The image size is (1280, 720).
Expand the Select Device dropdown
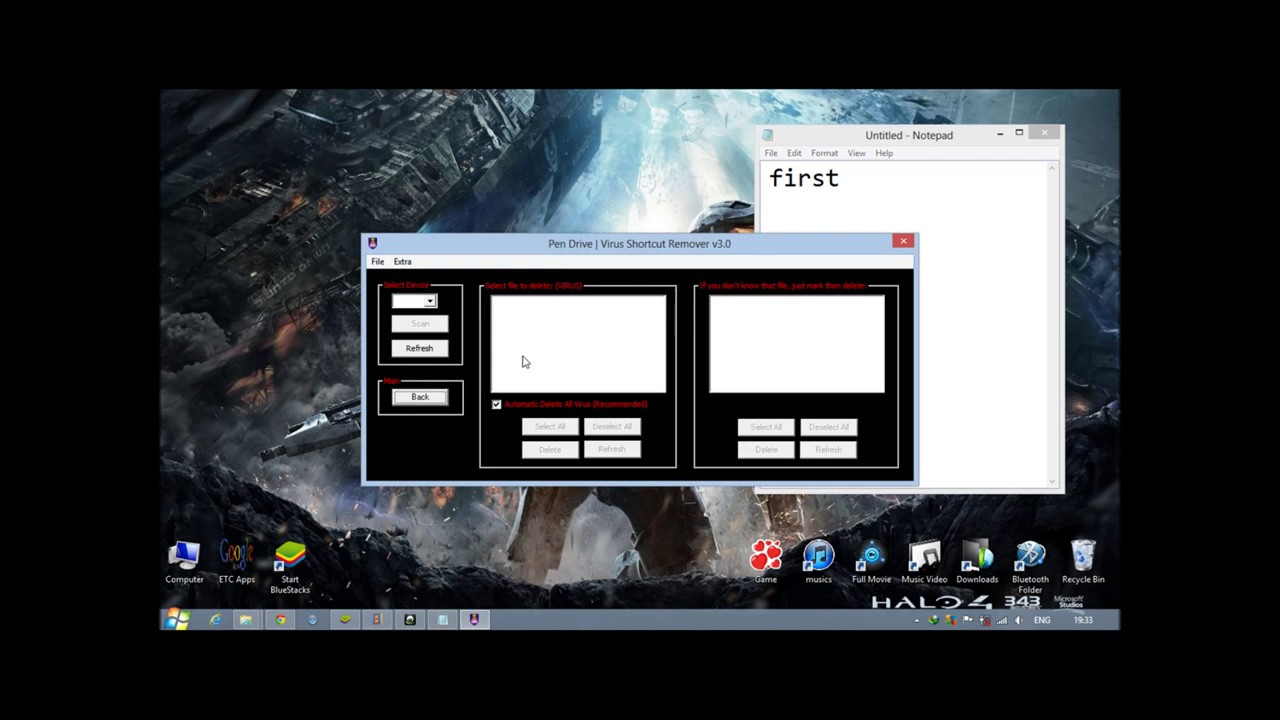[x=429, y=301]
